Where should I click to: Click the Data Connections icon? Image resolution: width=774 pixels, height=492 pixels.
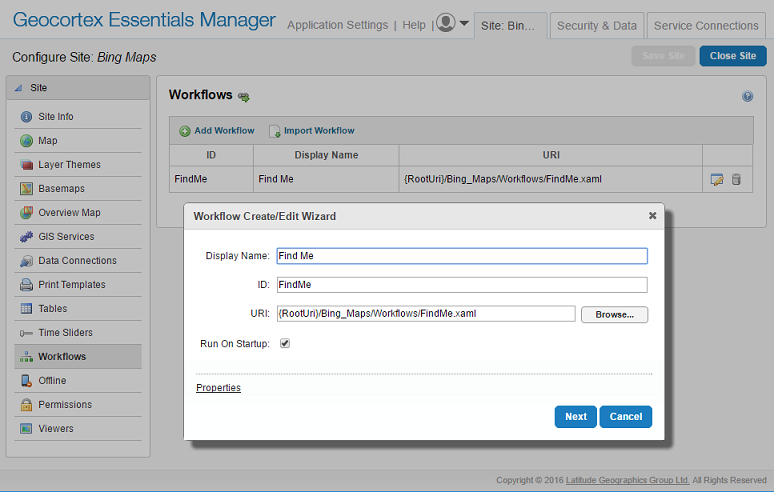26,261
